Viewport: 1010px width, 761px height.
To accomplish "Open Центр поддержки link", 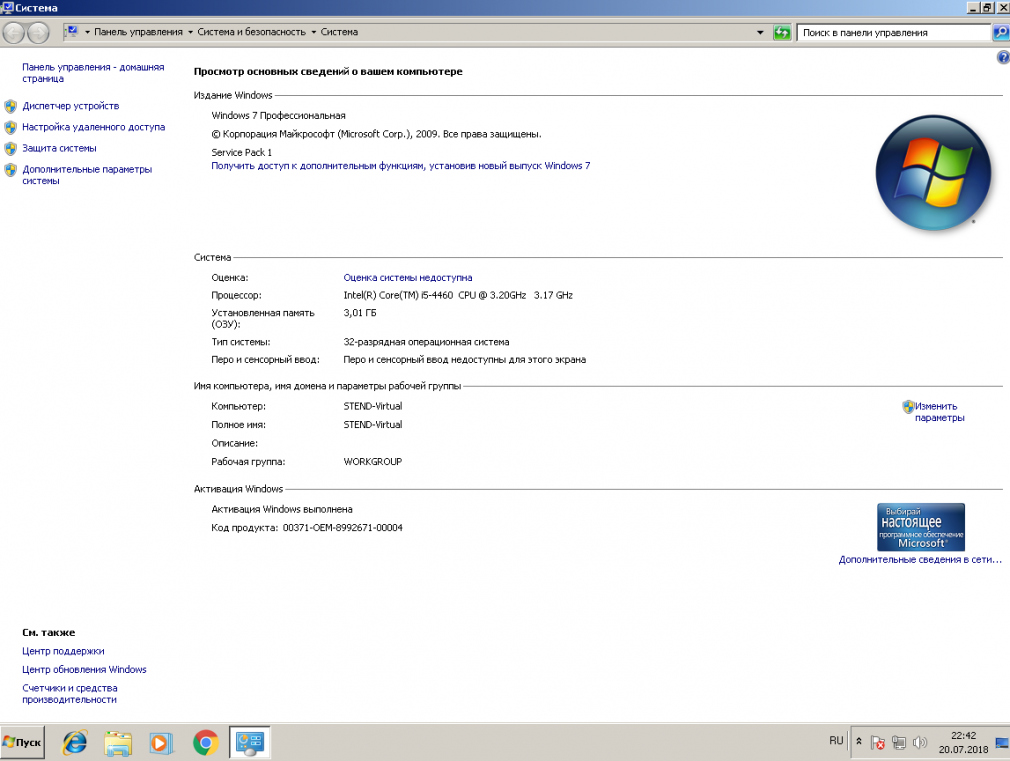I will [63, 651].
